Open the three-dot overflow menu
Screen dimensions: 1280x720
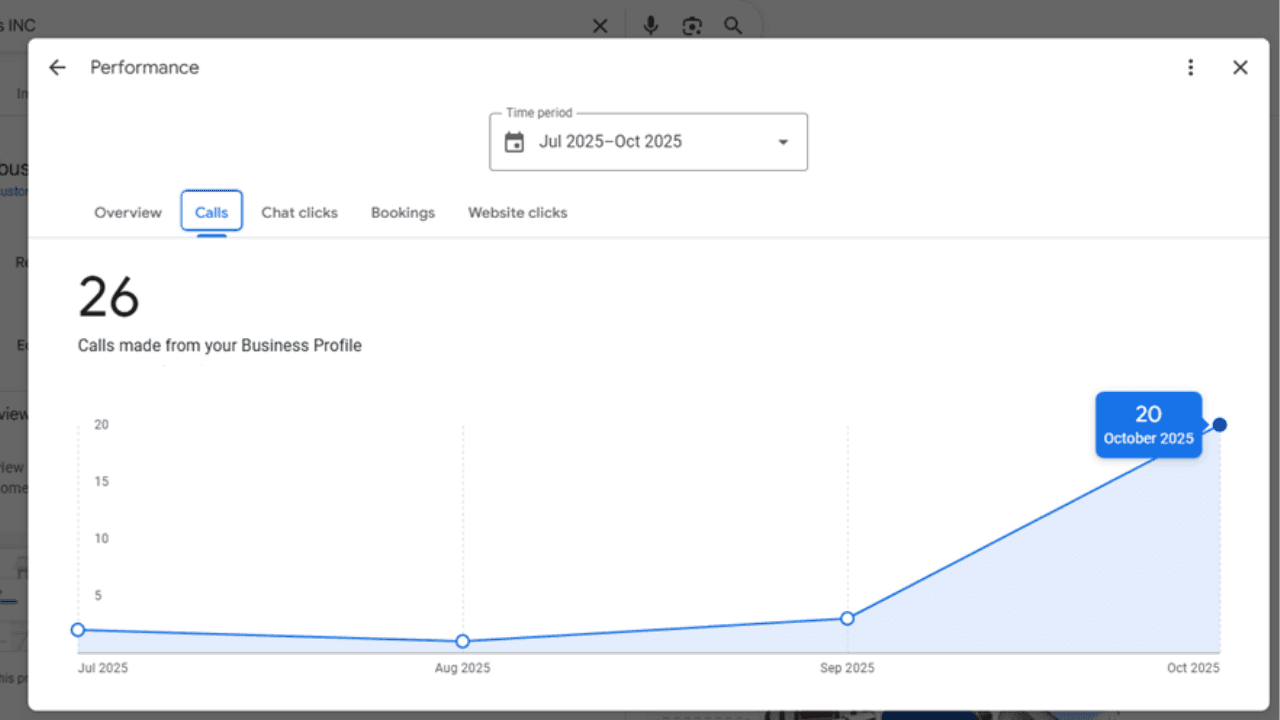pyautogui.click(x=1191, y=67)
